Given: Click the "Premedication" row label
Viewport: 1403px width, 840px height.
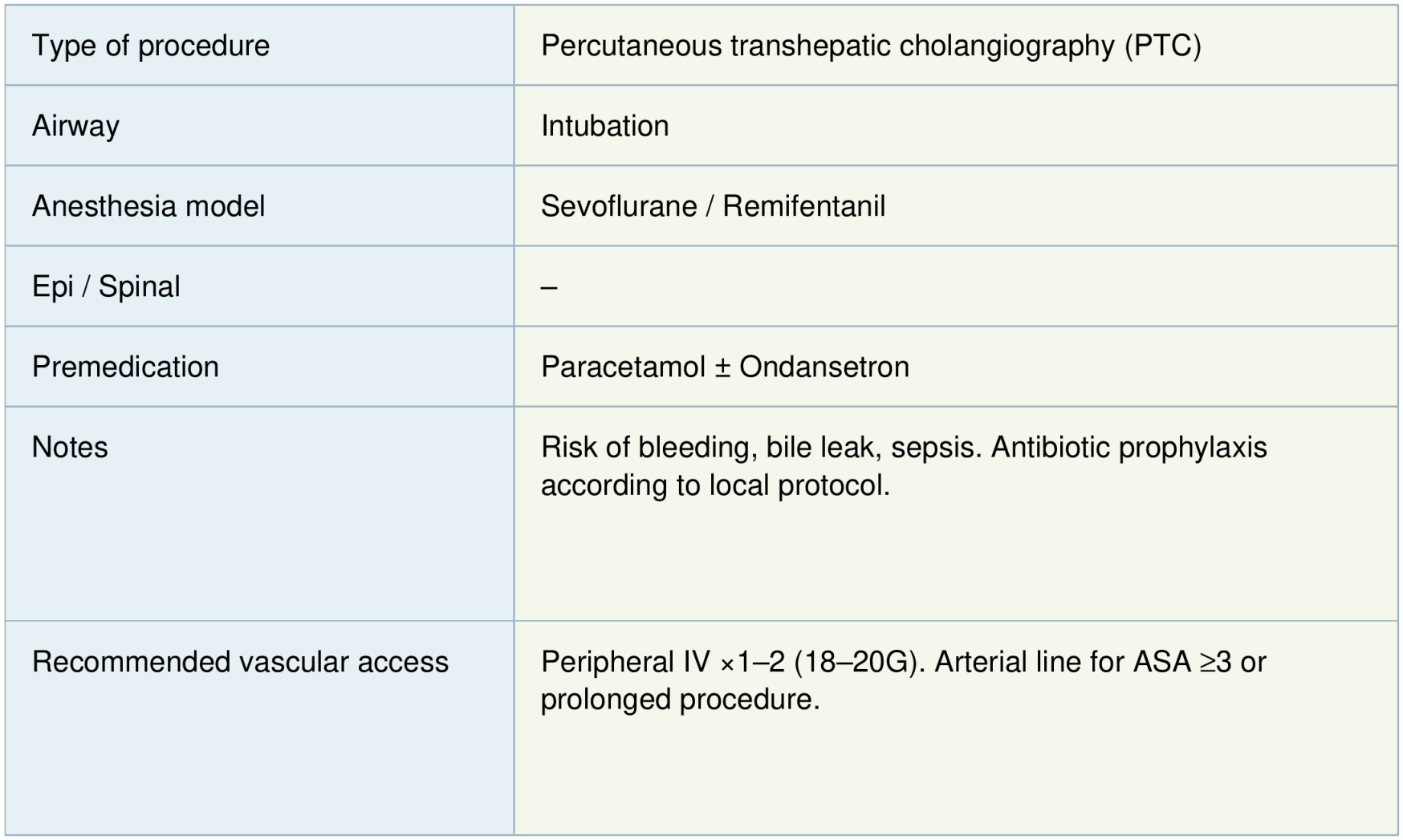Looking at the screenshot, I should coord(125,367).
